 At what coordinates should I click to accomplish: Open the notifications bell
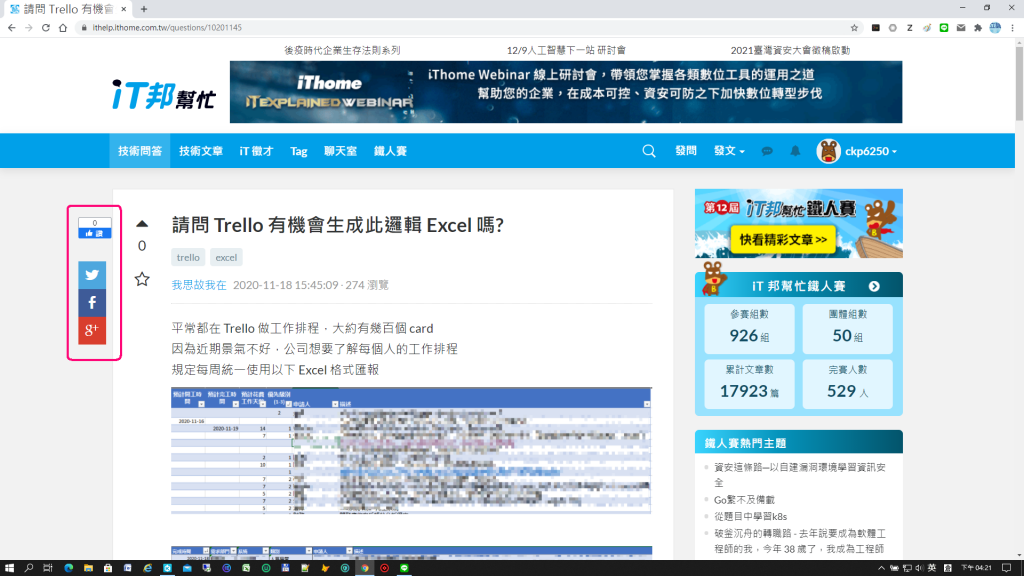pos(795,151)
